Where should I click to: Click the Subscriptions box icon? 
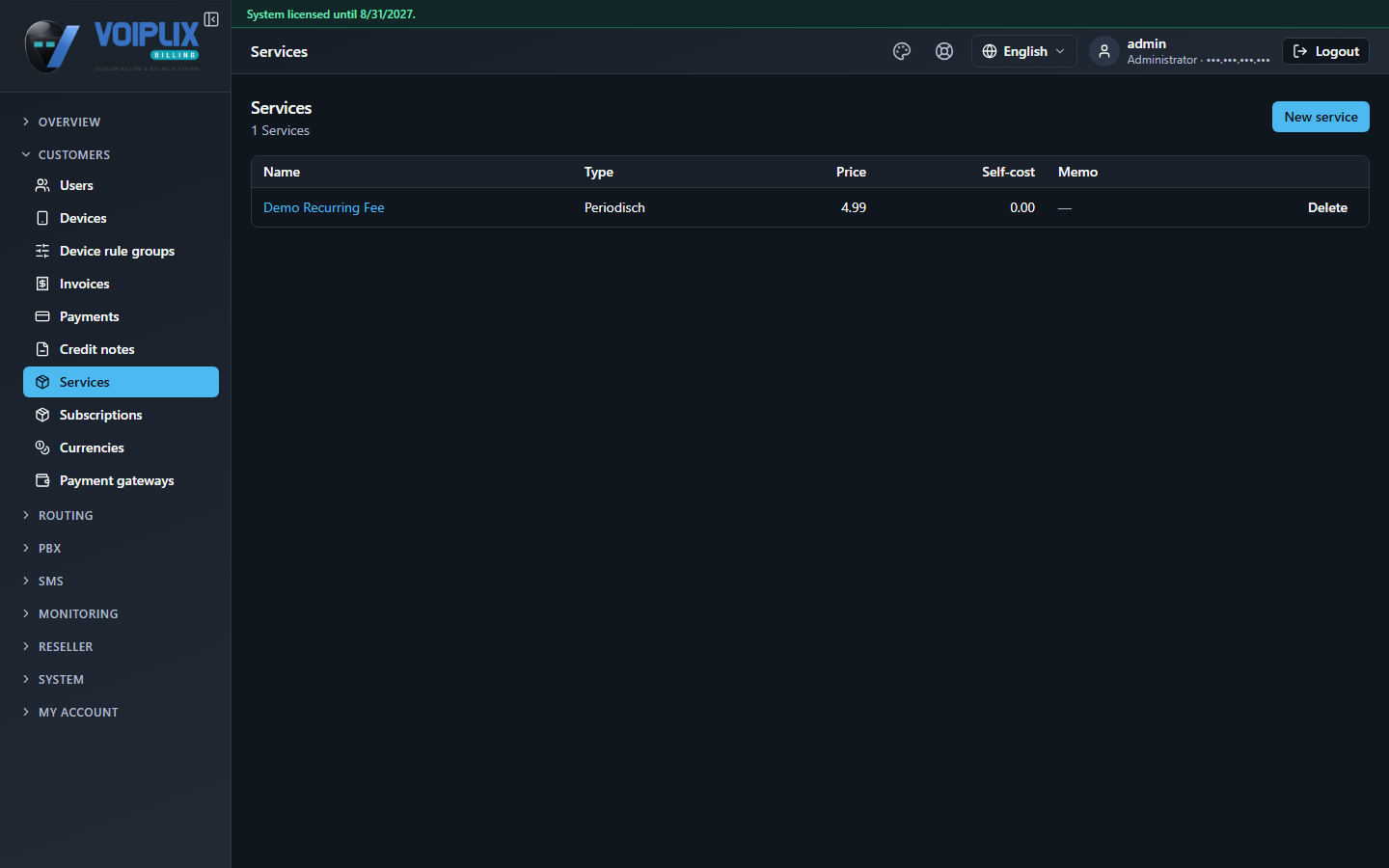pos(42,415)
